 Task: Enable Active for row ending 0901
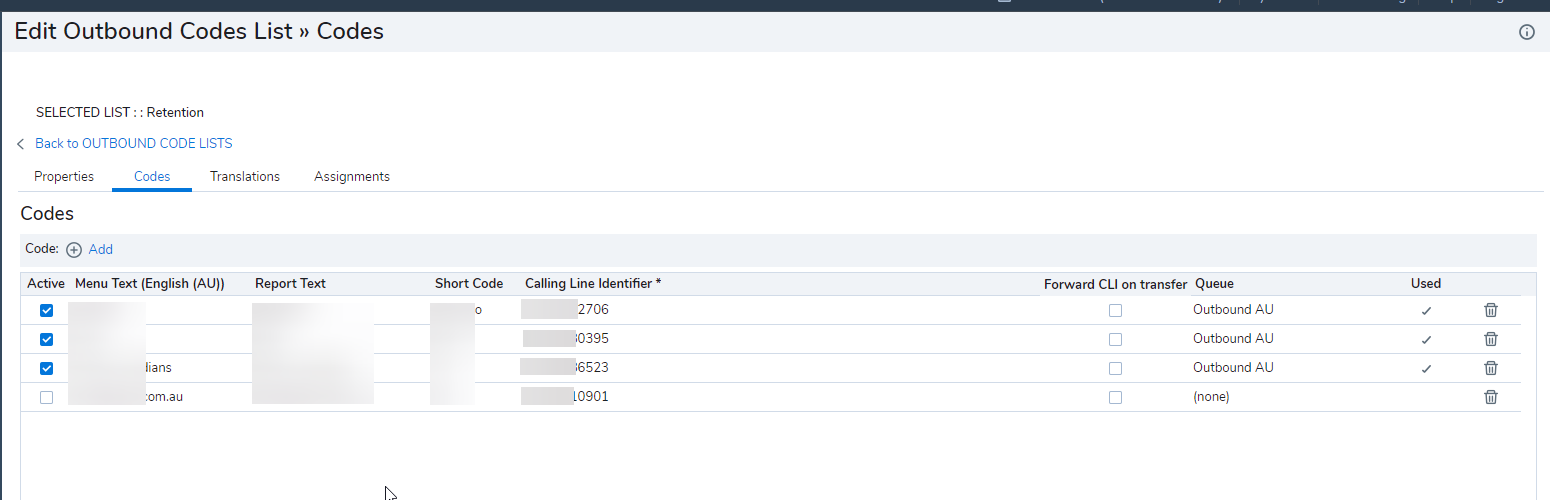[46, 398]
